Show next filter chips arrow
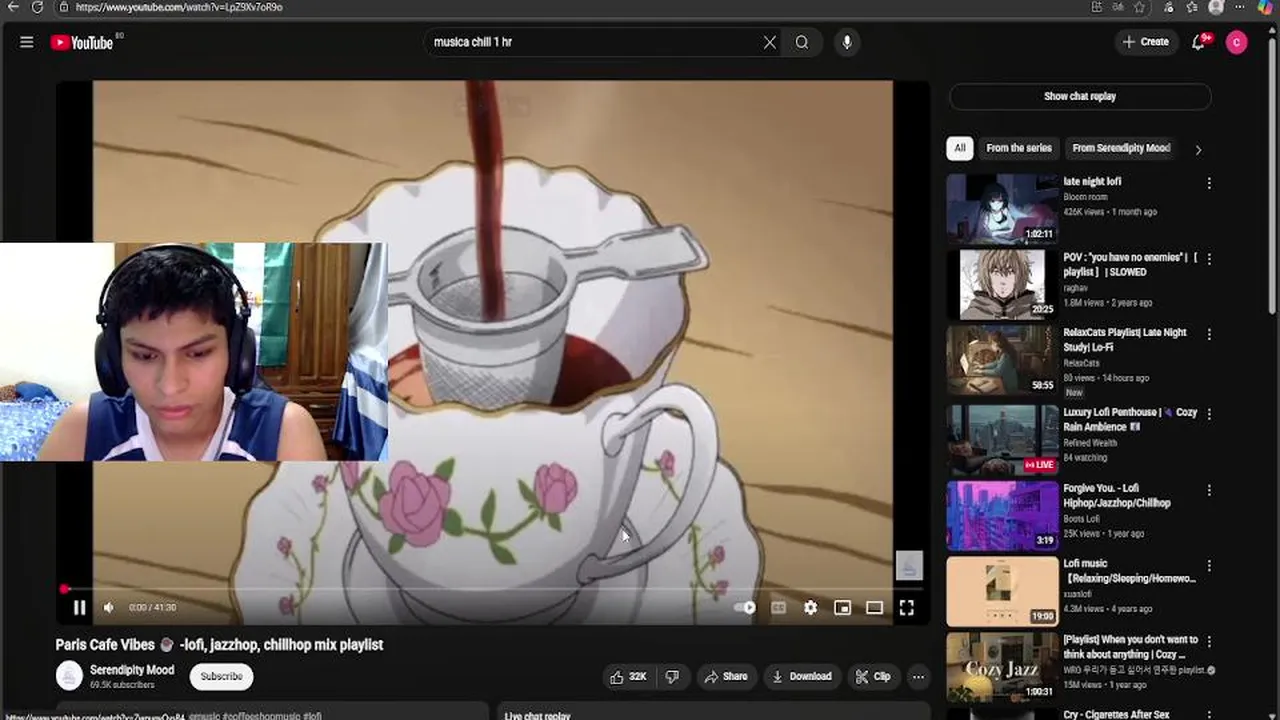 1198,149
